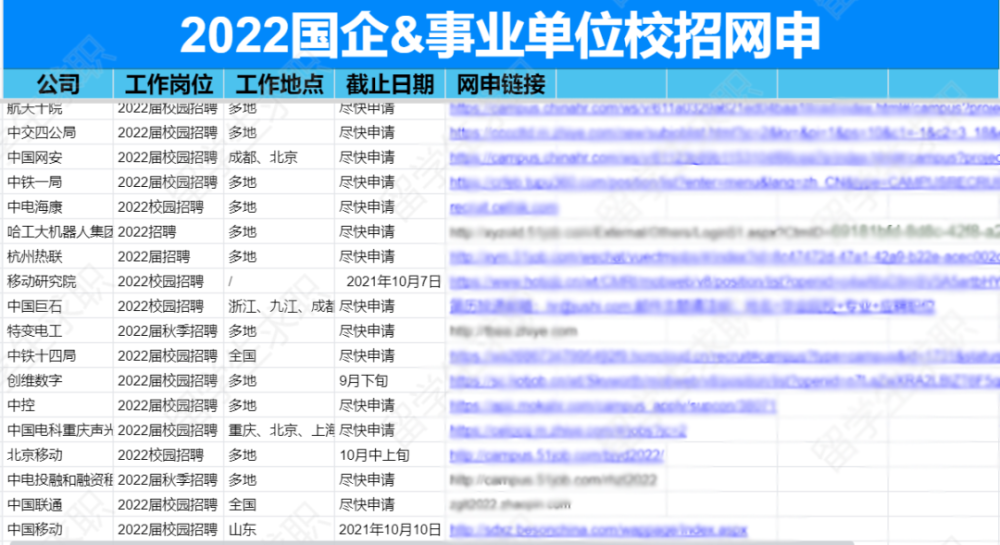The height and width of the screenshot is (545, 1000).
Task: Select the company cell 哈工大机器人集团
Action: (60, 232)
